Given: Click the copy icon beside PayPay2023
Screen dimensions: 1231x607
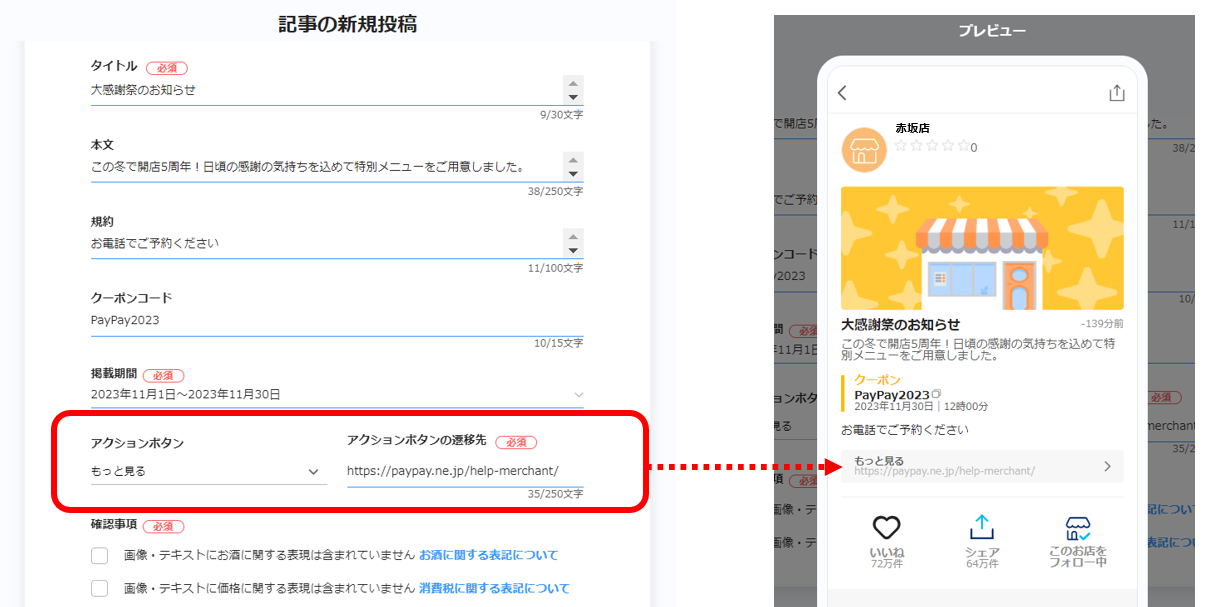Looking at the screenshot, I should coord(937,394).
